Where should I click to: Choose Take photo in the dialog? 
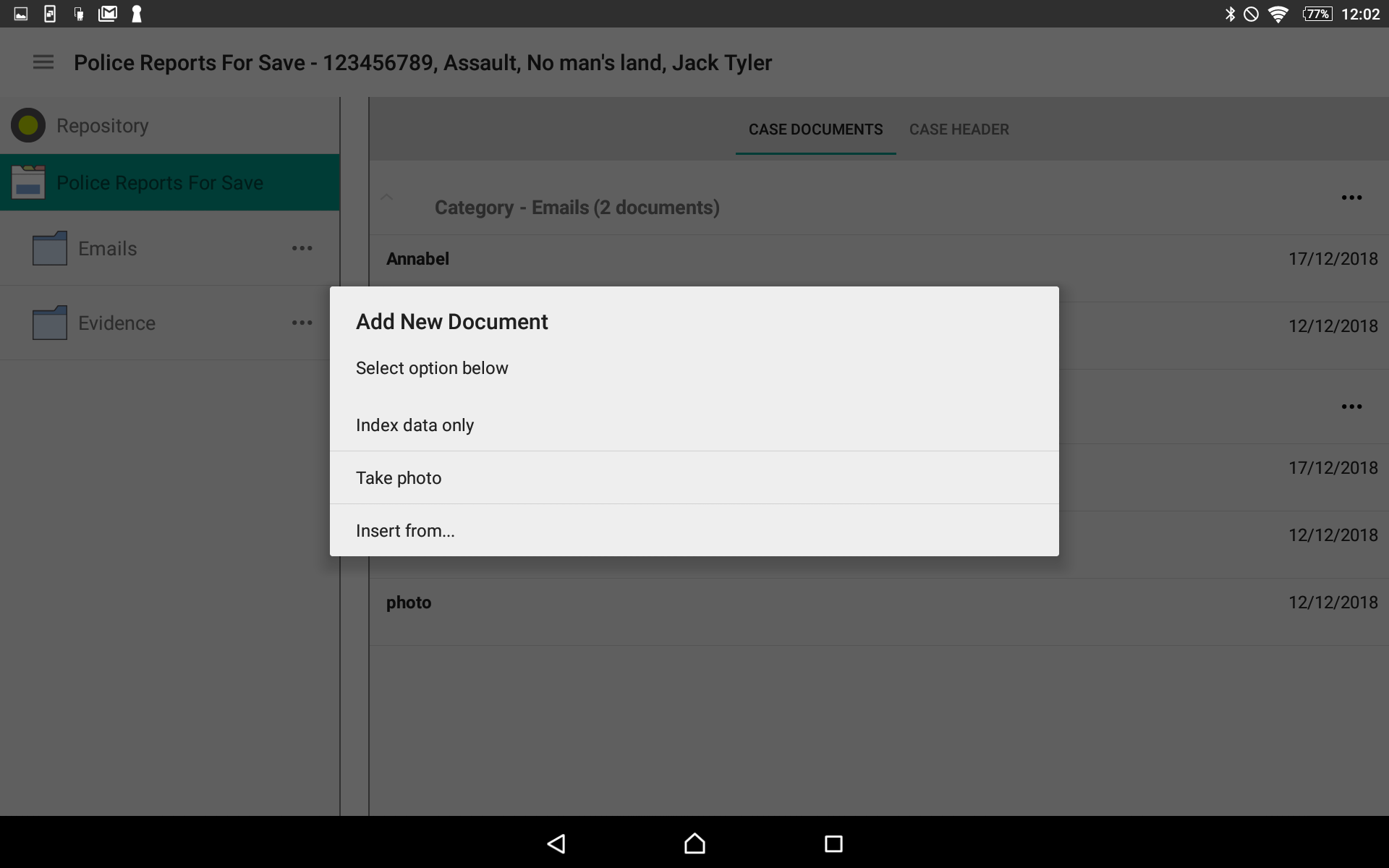[x=399, y=477]
